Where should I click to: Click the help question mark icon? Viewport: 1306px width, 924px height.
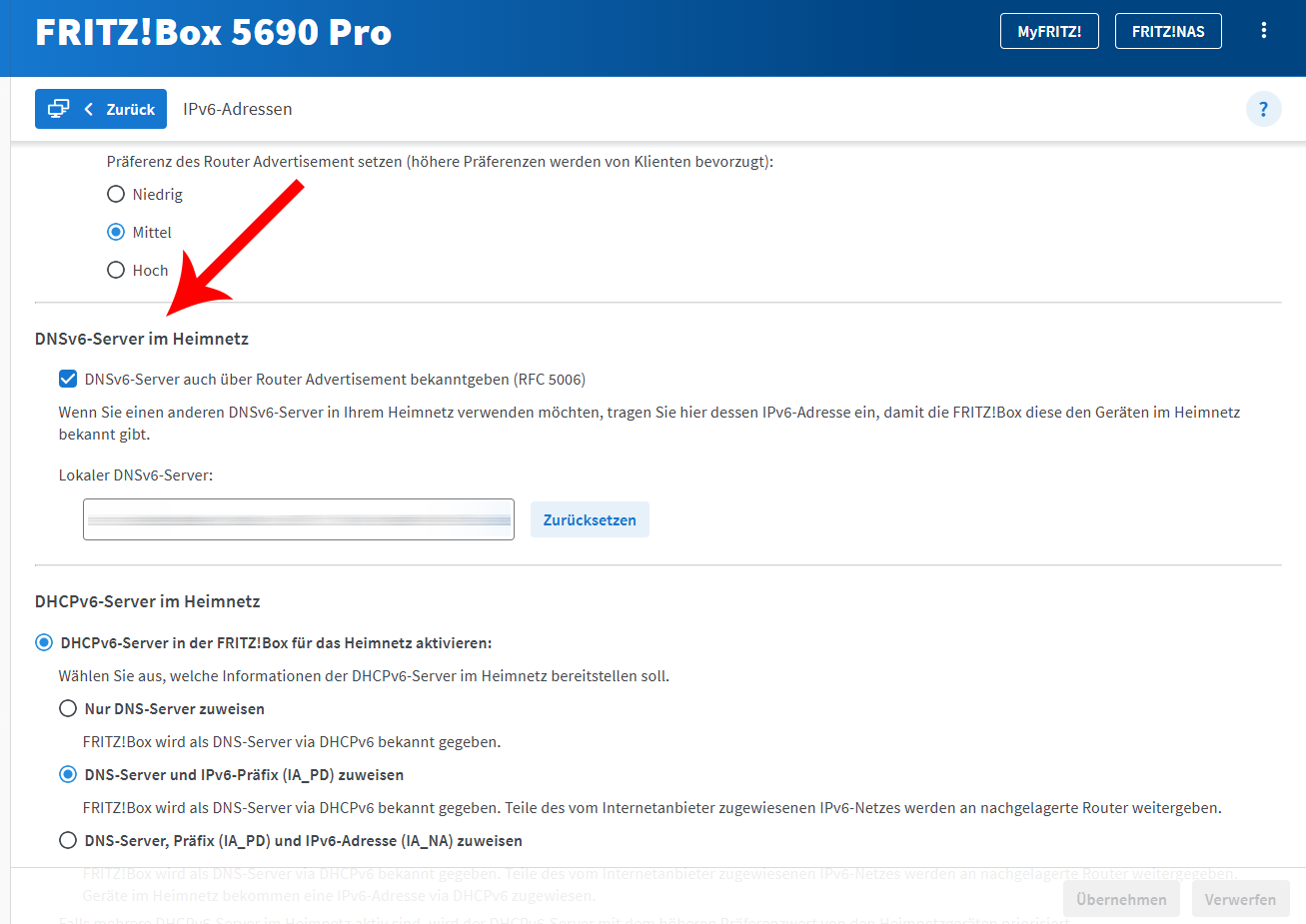(1263, 109)
